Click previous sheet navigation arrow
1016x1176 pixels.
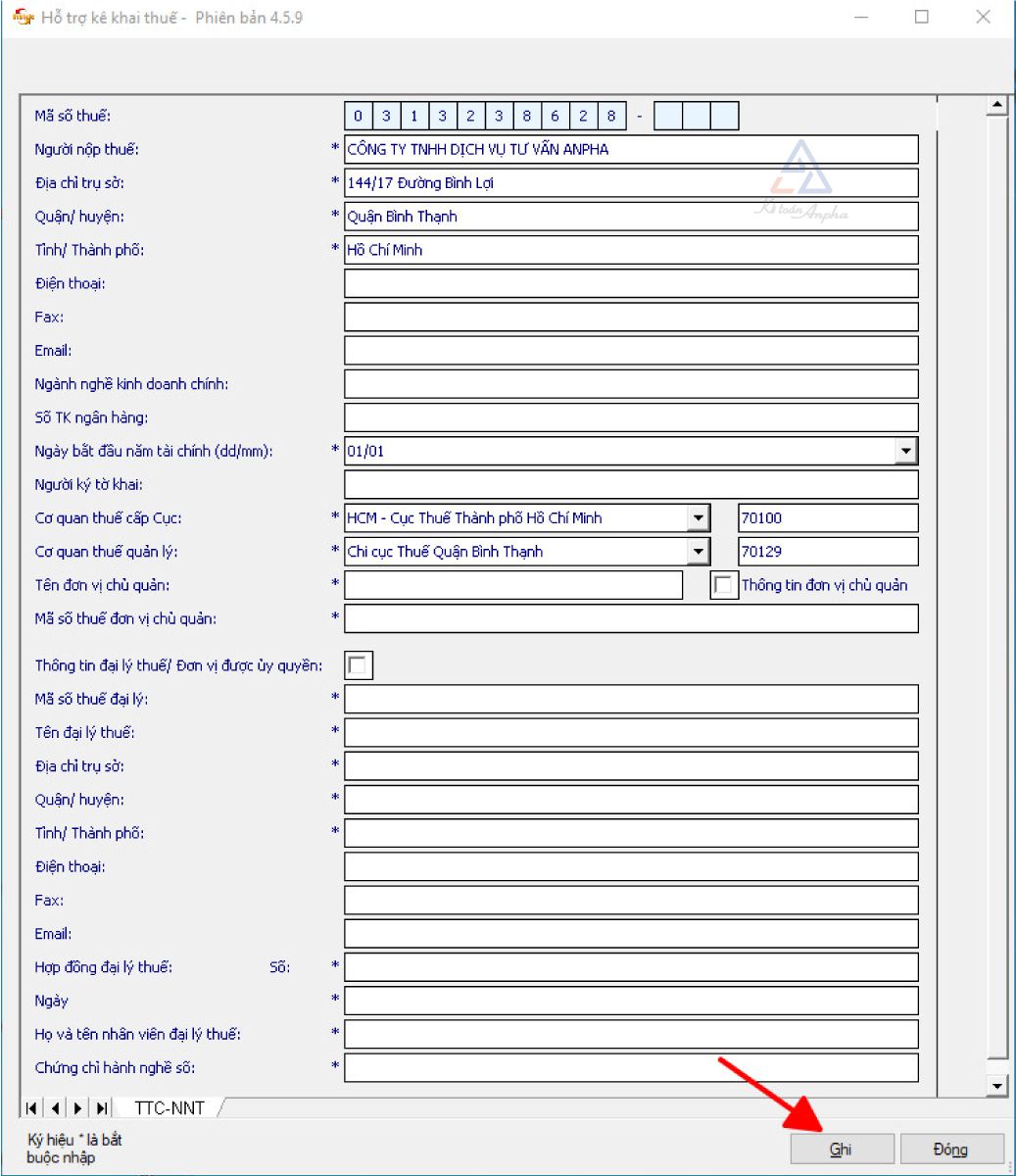[x=55, y=1107]
